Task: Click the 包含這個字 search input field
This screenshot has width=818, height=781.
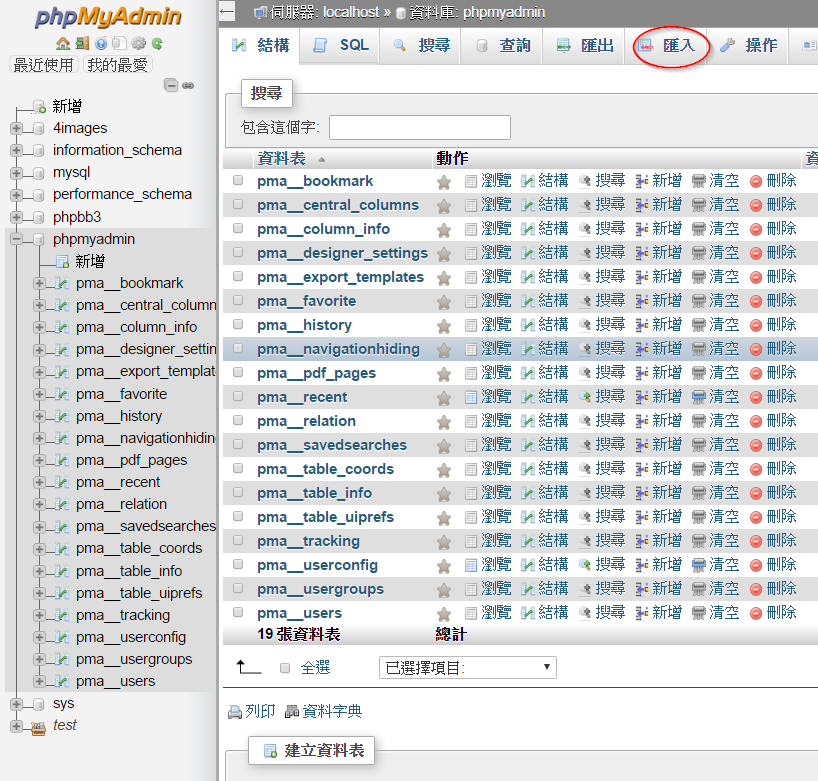Action: tap(419, 127)
